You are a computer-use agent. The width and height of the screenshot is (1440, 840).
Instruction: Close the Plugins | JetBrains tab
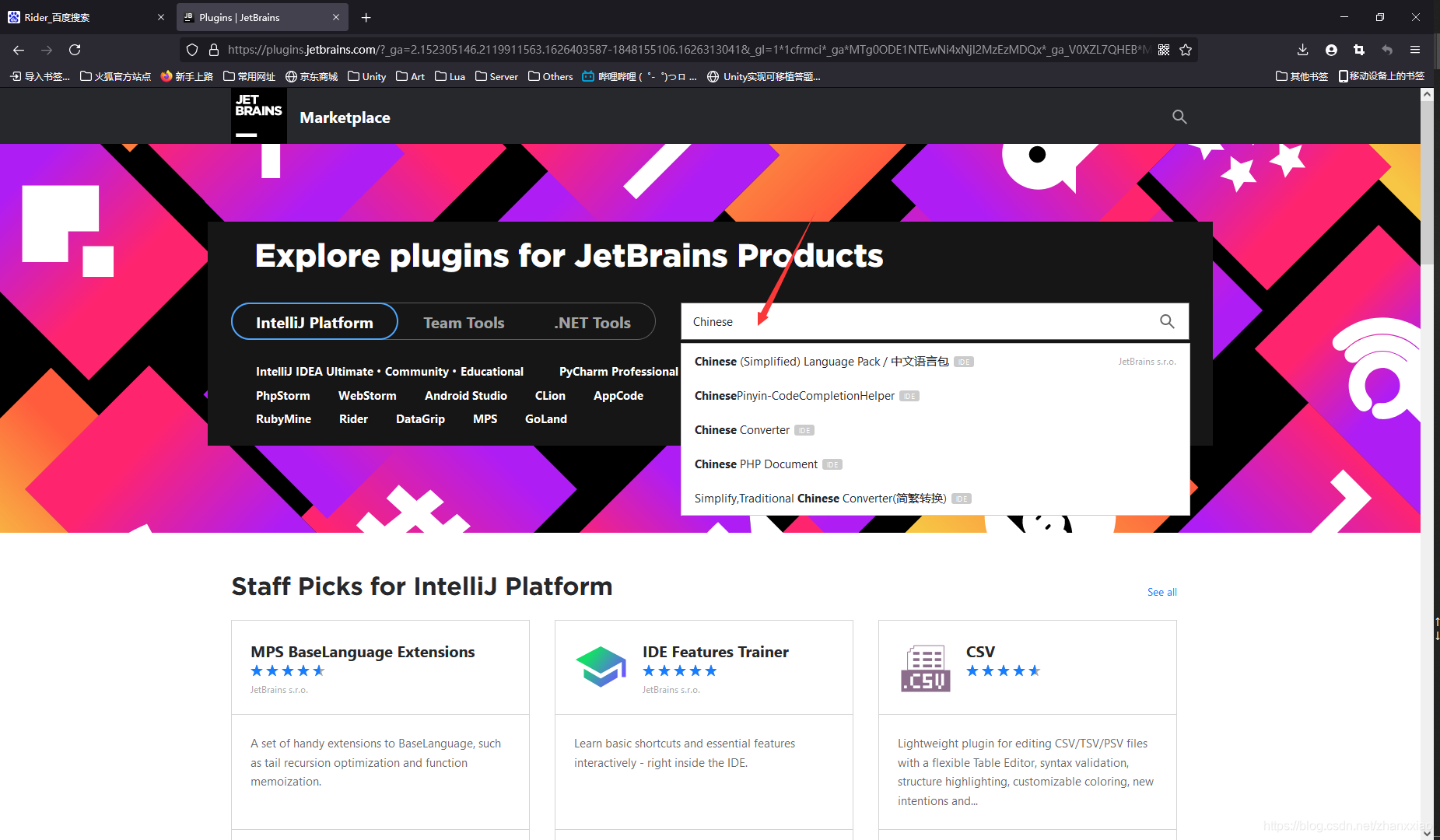(336, 17)
